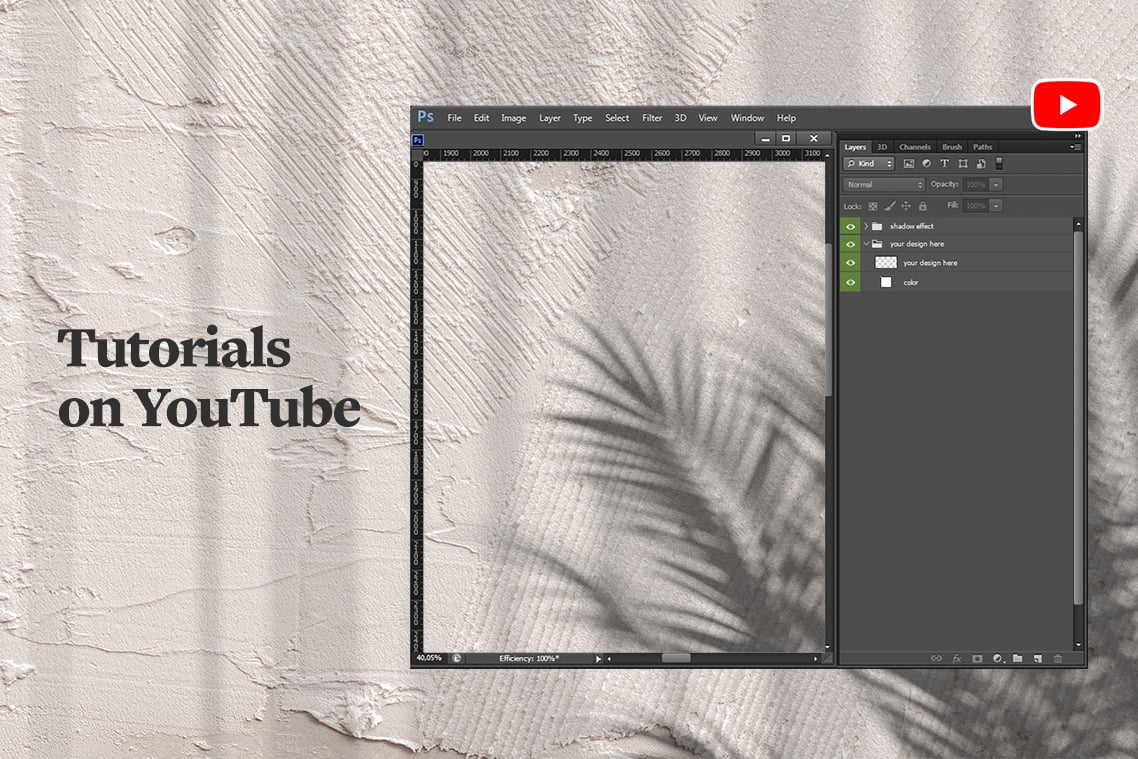Create a new adjustment layer
The image size is (1138, 759).
[x=998, y=658]
